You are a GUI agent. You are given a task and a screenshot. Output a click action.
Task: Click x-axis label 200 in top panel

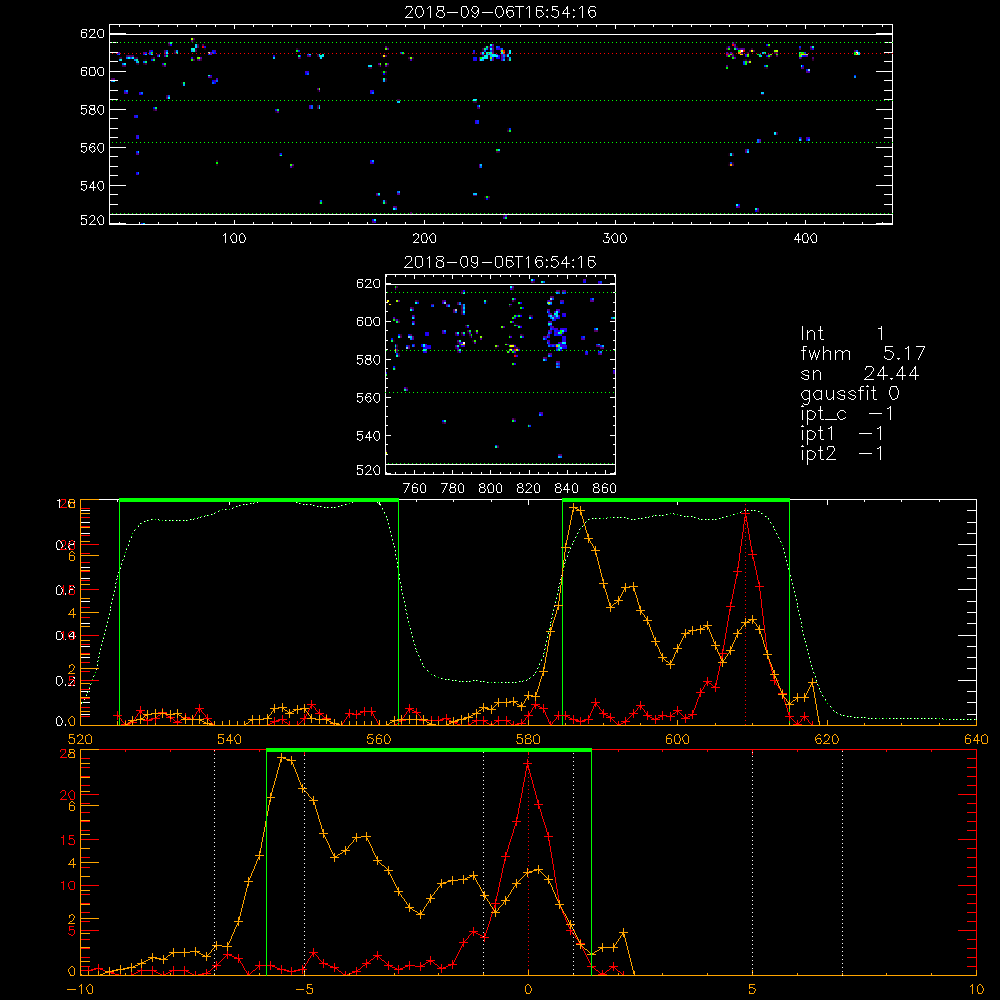pyautogui.click(x=424, y=239)
